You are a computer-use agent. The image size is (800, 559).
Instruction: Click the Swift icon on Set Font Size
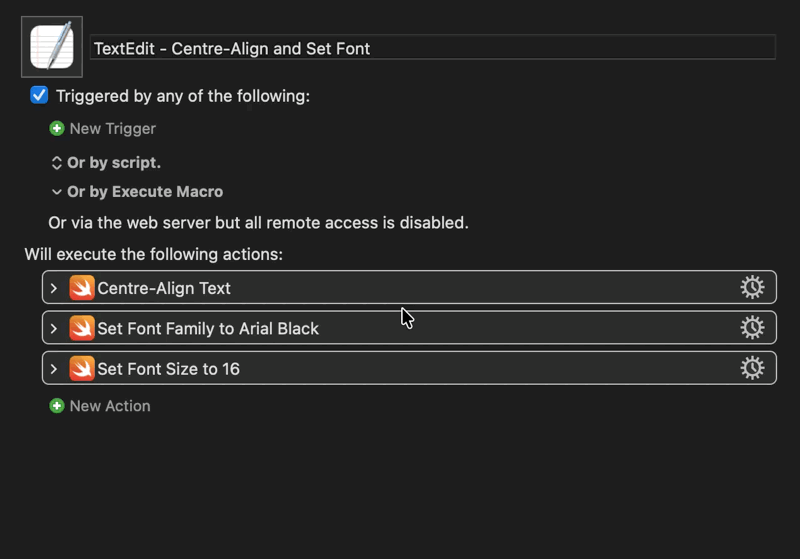click(x=82, y=368)
